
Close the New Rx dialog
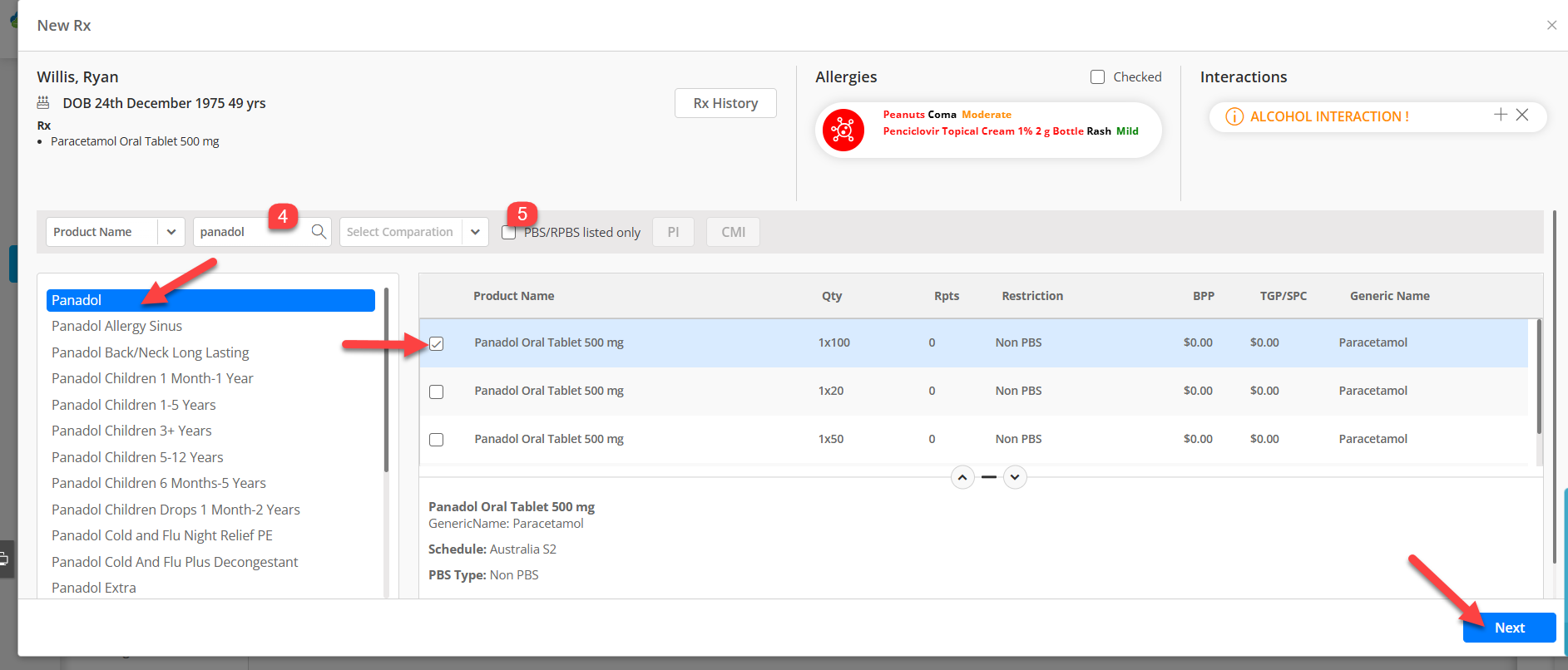pyautogui.click(x=1551, y=25)
